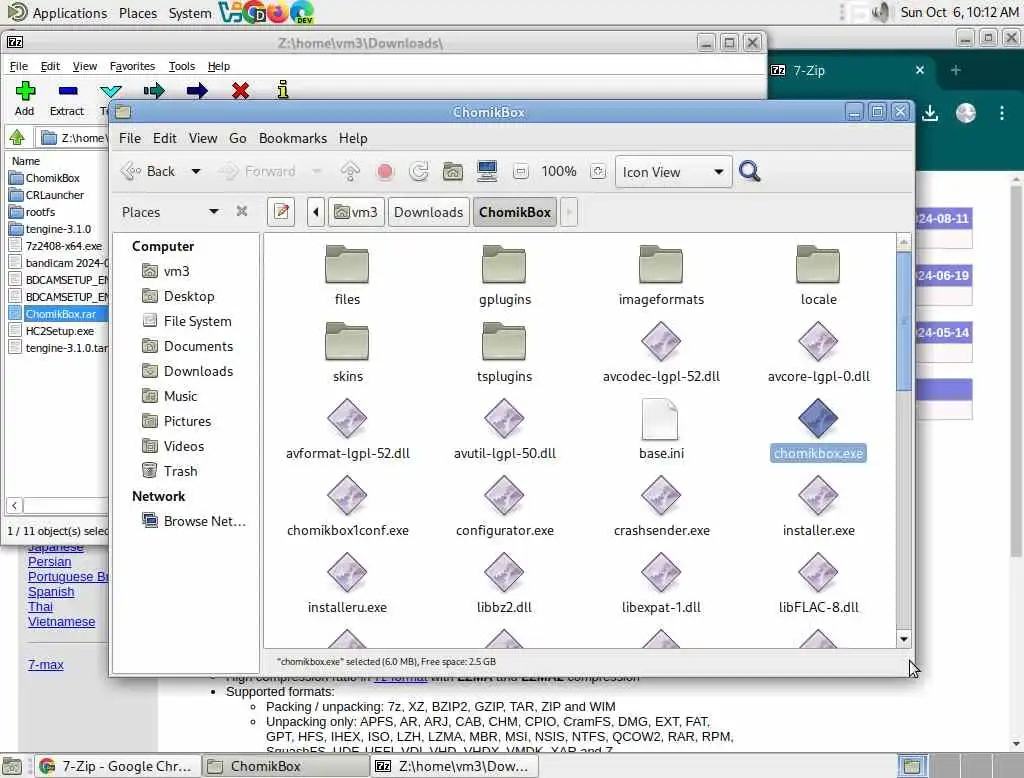Click the Info icon in the 7-Zip toolbar
Image resolution: width=1024 pixels, height=778 pixels.
point(282,89)
